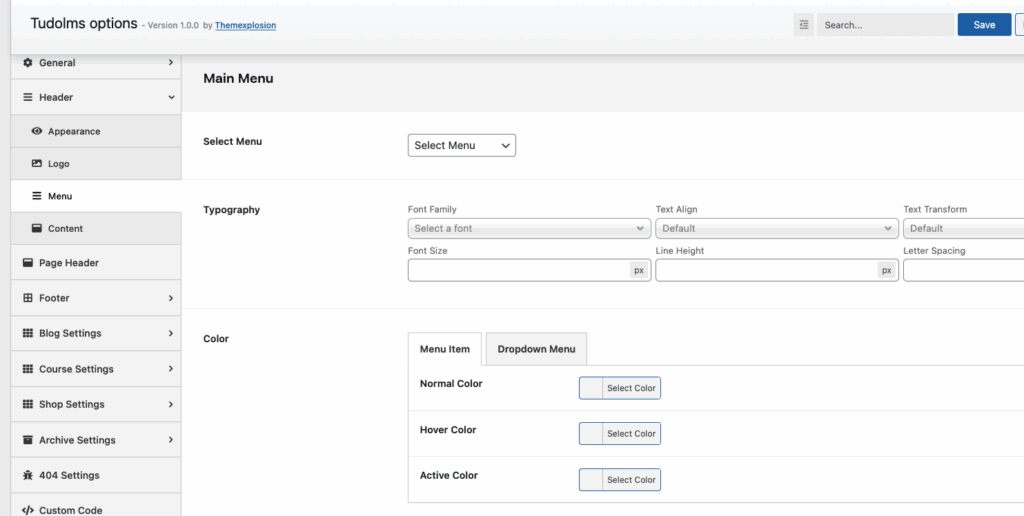Choose the Hover Color Select Color button
Screen dimensions: 1024x516
coord(631,434)
